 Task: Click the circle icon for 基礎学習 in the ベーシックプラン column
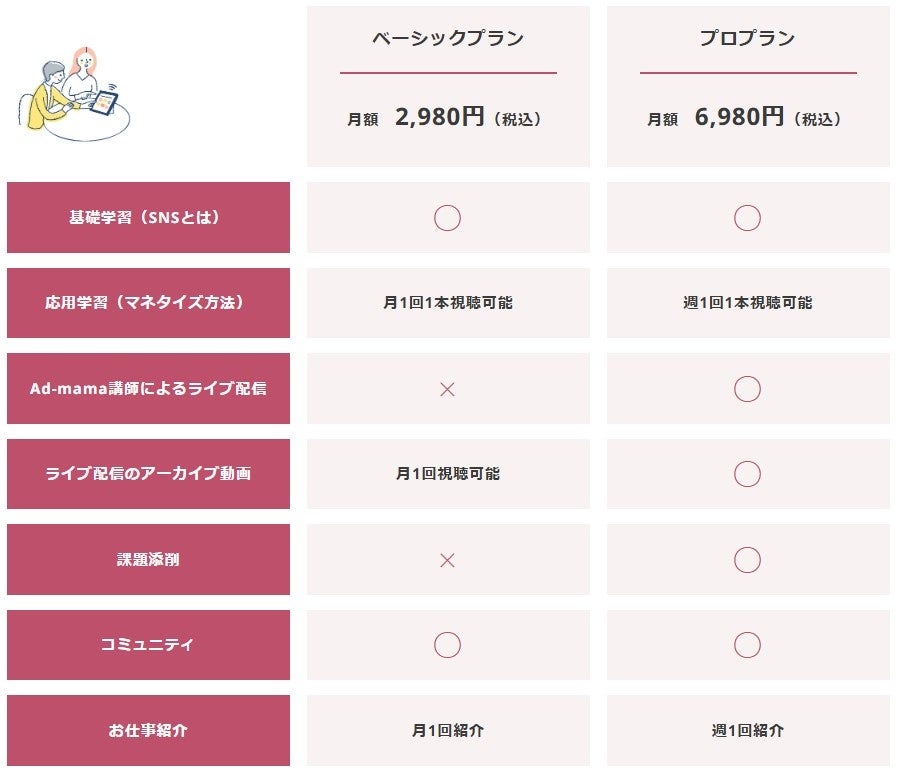(447, 218)
